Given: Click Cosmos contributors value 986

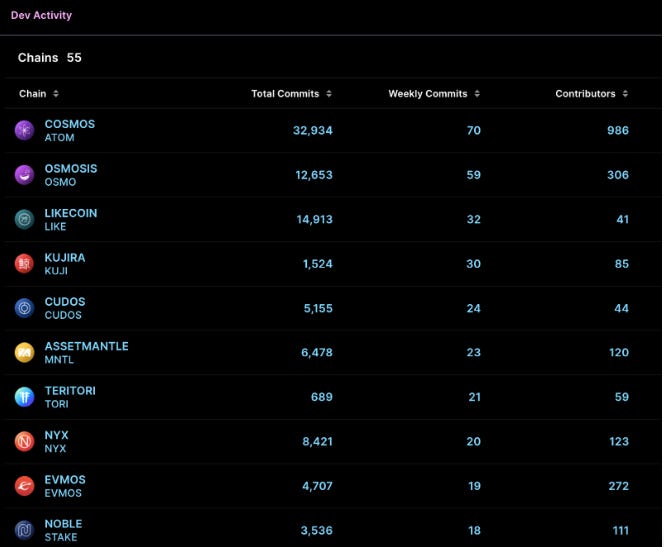Looking at the screenshot, I should click(618, 130).
